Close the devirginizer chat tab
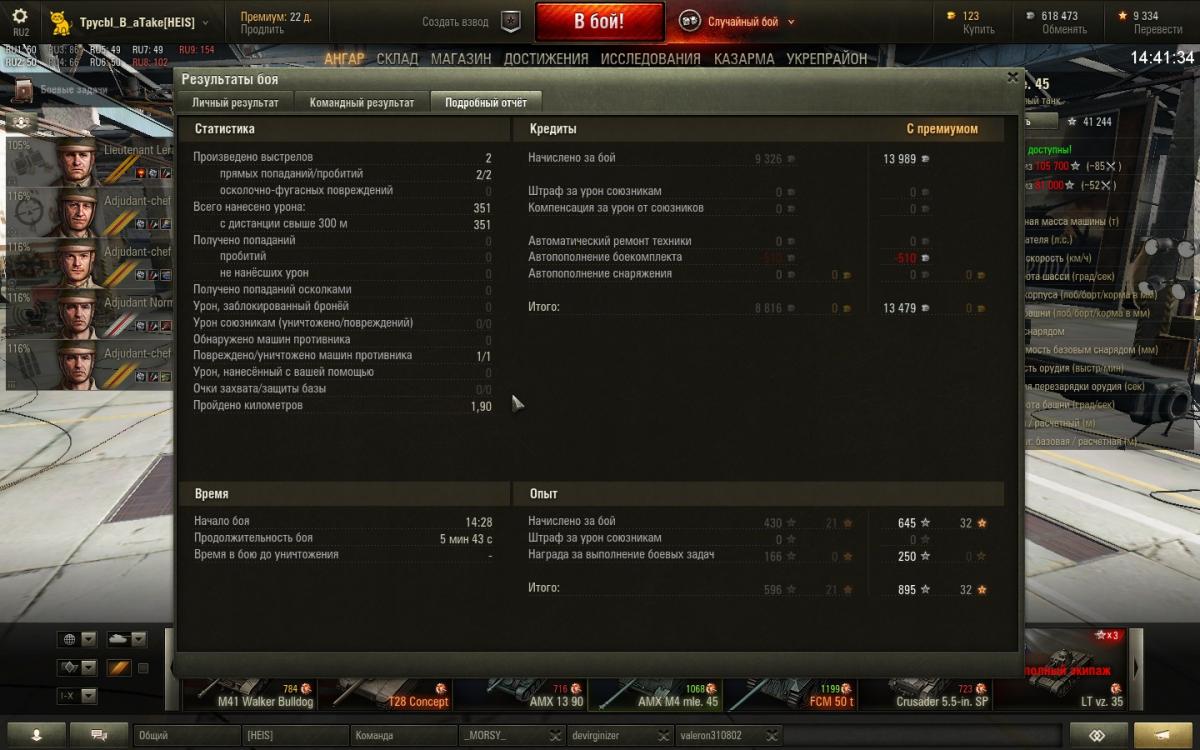1200x750 pixels. [x=664, y=736]
